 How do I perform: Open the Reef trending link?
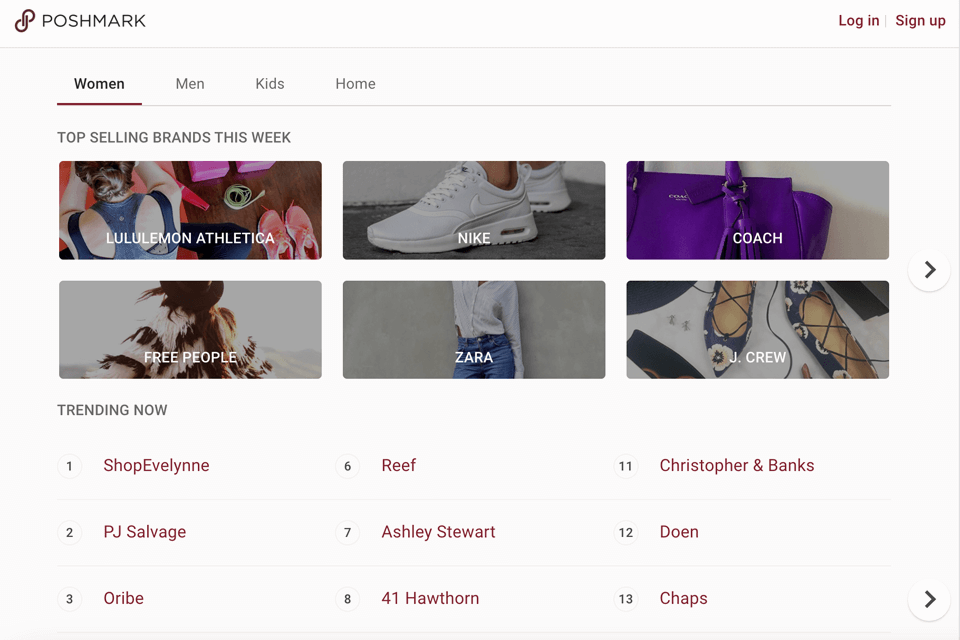click(x=399, y=465)
